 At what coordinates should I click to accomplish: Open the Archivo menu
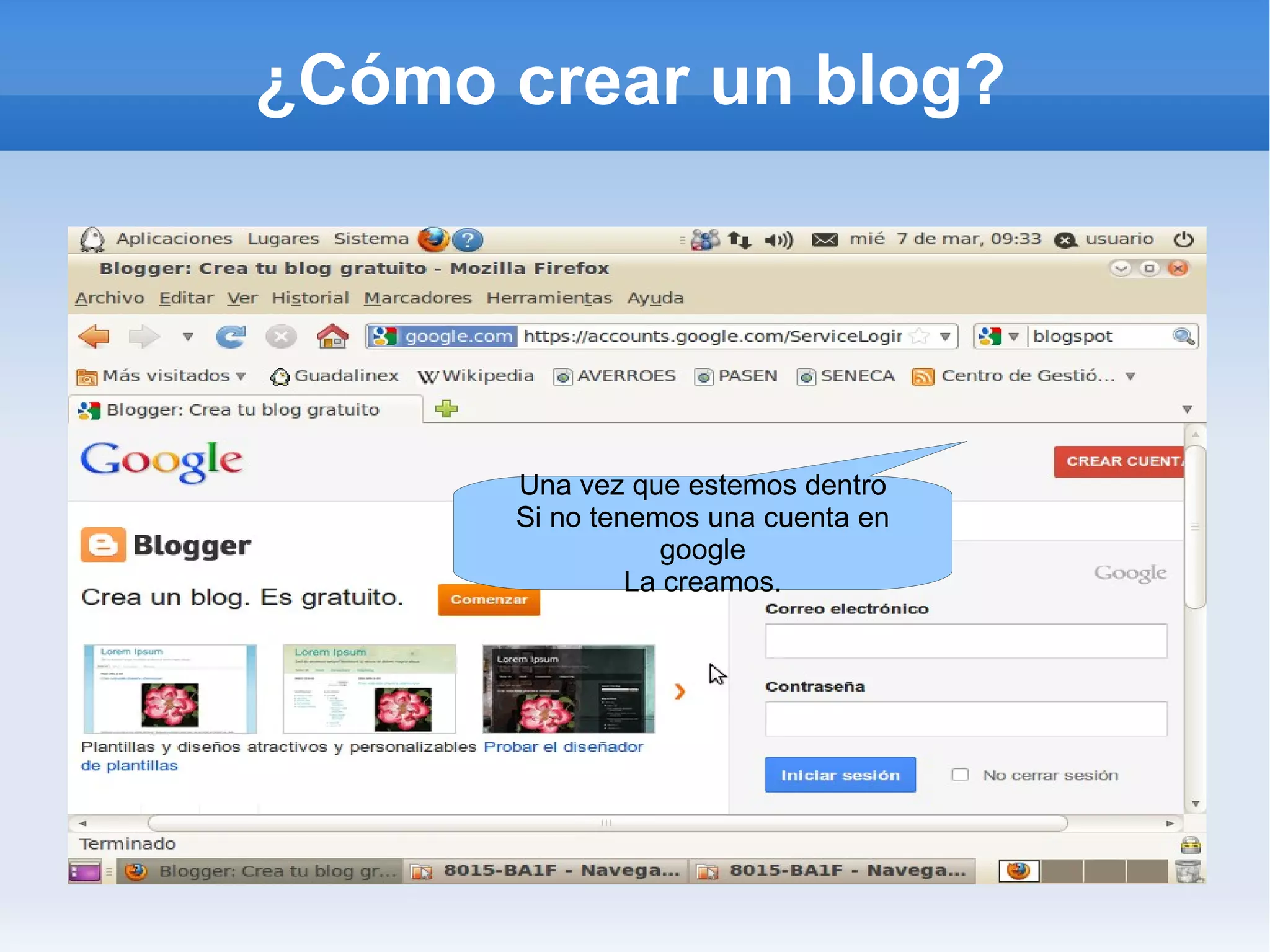110,298
